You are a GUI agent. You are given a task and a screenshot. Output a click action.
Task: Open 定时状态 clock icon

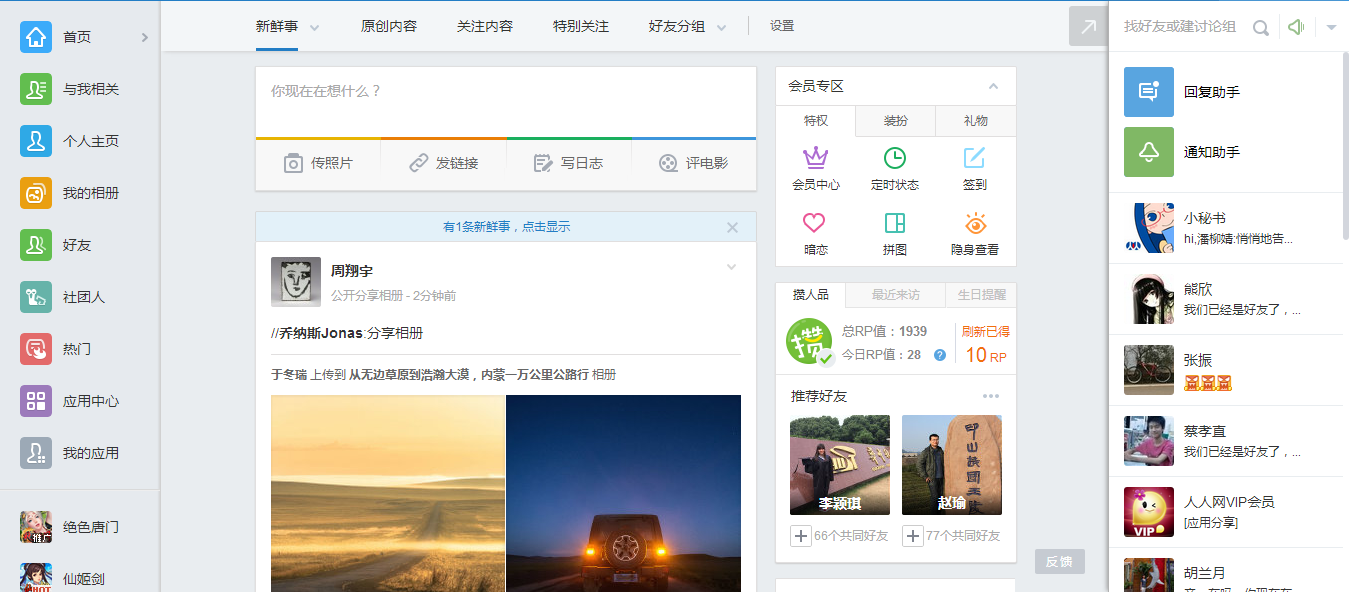coord(895,158)
